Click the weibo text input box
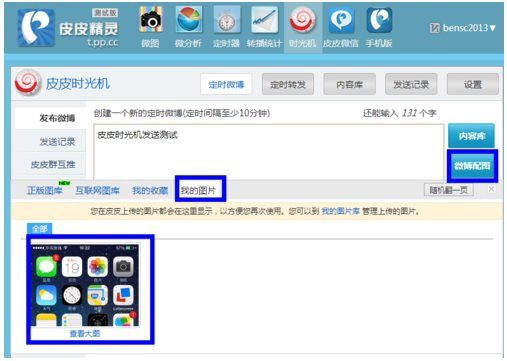This screenshot has height=361, width=507. (x=269, y=152)
